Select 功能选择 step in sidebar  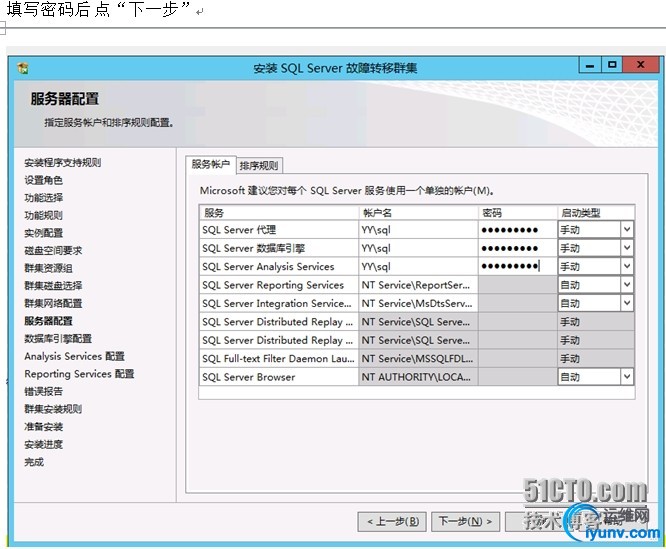point(43,198)
